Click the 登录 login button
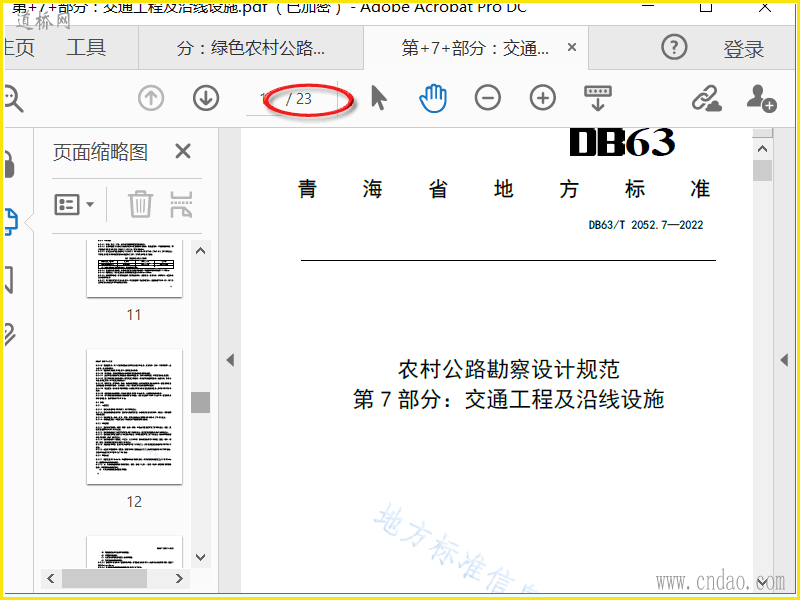This screenshot has width=800, height=600. point(743,49)
